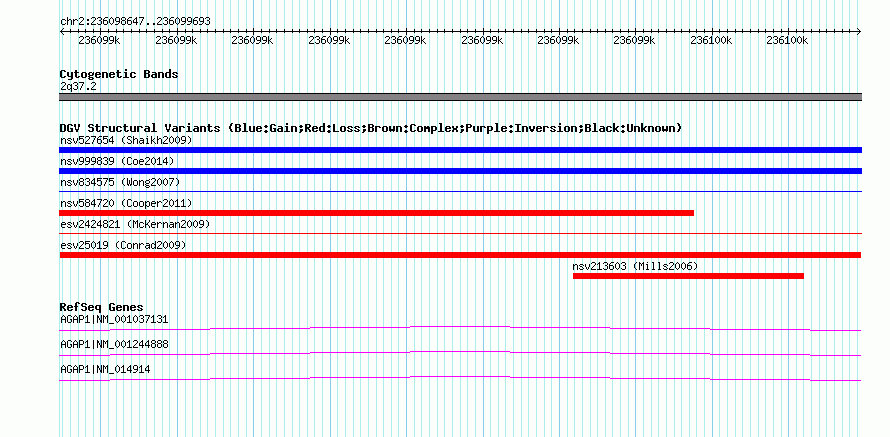
Task: Click the esv2424821 (McKernan2009) thin red line
Action: tap(460, 233)
